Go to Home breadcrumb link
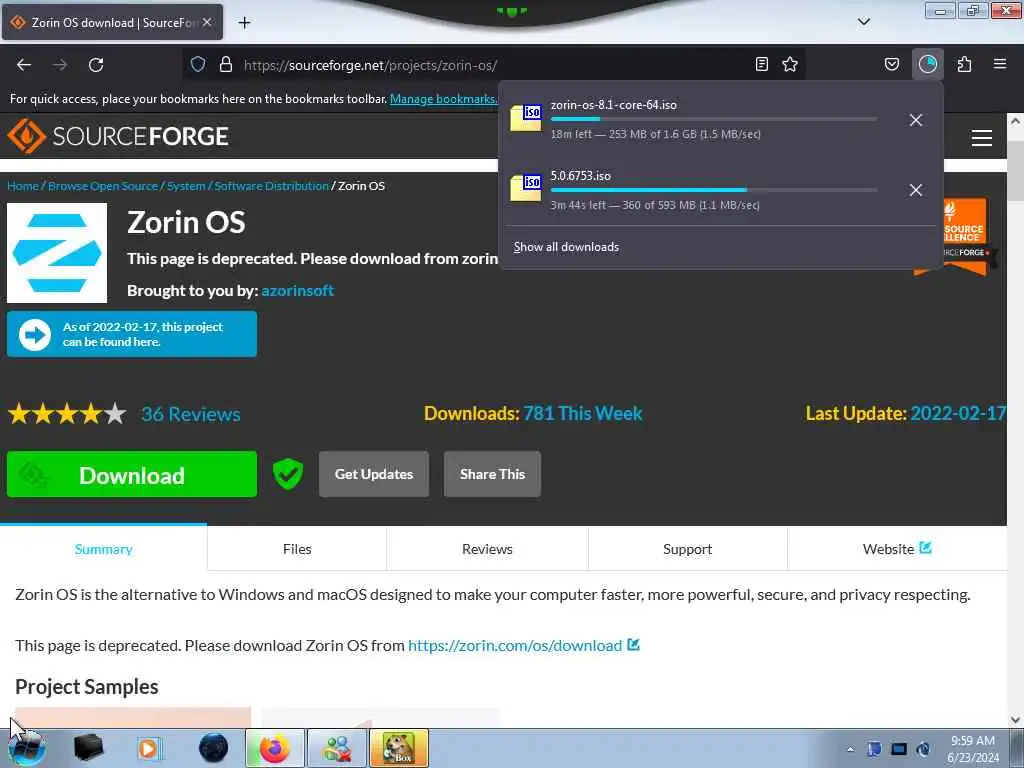This screenshot has width=1024, height=768. coord(23,186)
